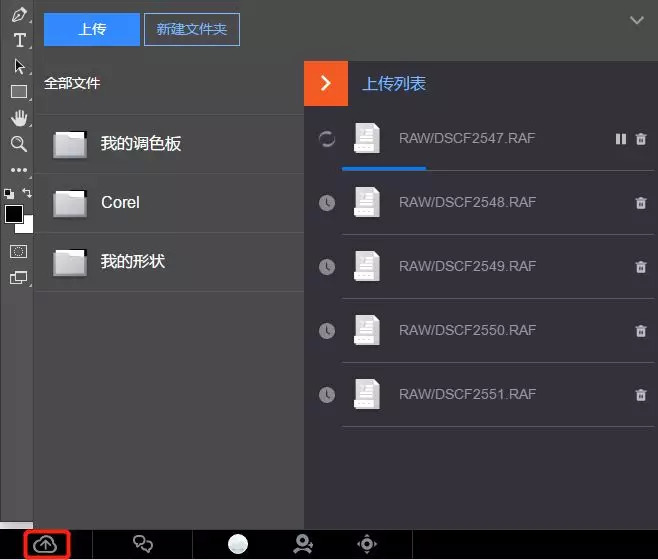This screenshot has width=658, height=560.
Task: Click the 新建文件夹 button
Action: (x=192, y=29)
